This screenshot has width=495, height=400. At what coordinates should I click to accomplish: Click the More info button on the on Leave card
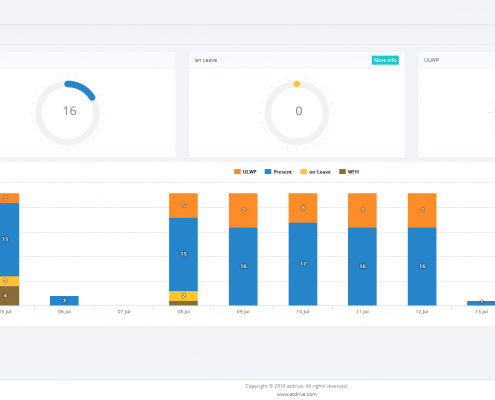point(385,60)
